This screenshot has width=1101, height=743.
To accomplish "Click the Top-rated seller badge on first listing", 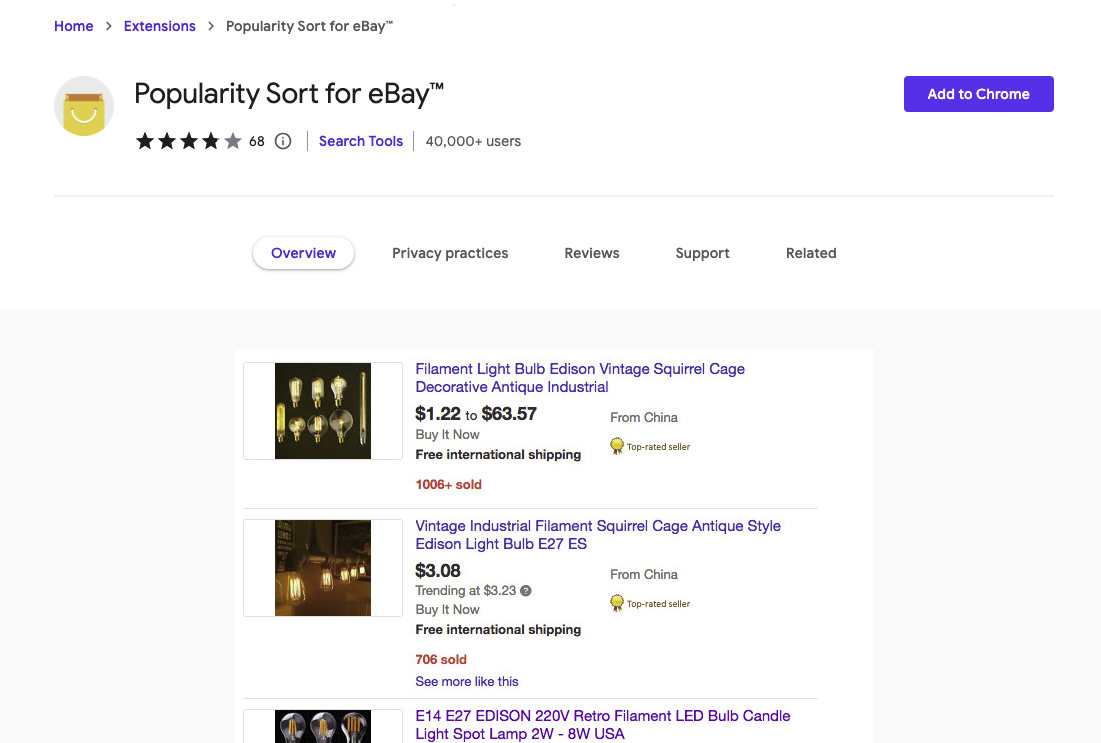I will (x=617, y=445).
